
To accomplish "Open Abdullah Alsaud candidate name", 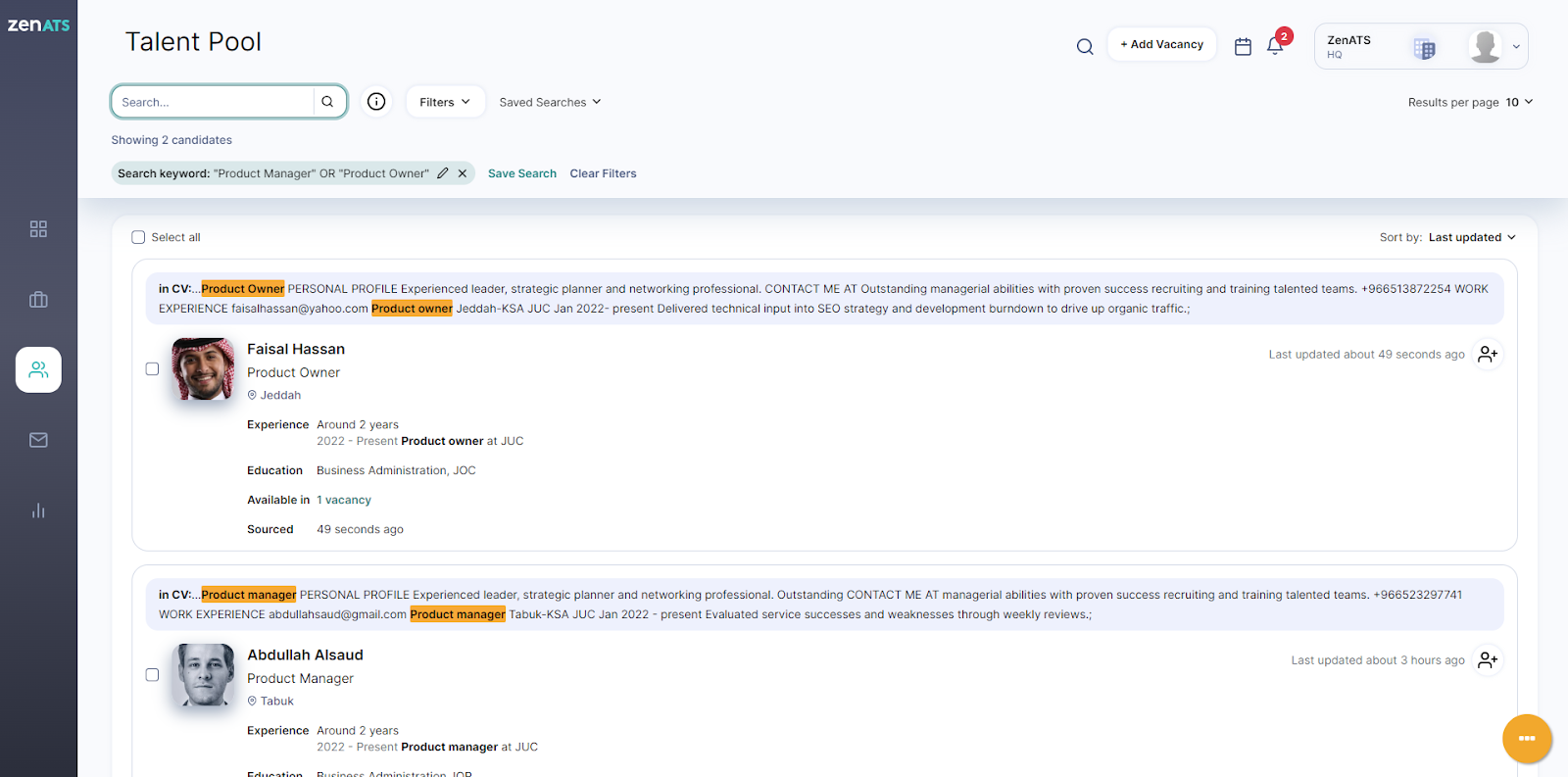I will pos(305,655).
